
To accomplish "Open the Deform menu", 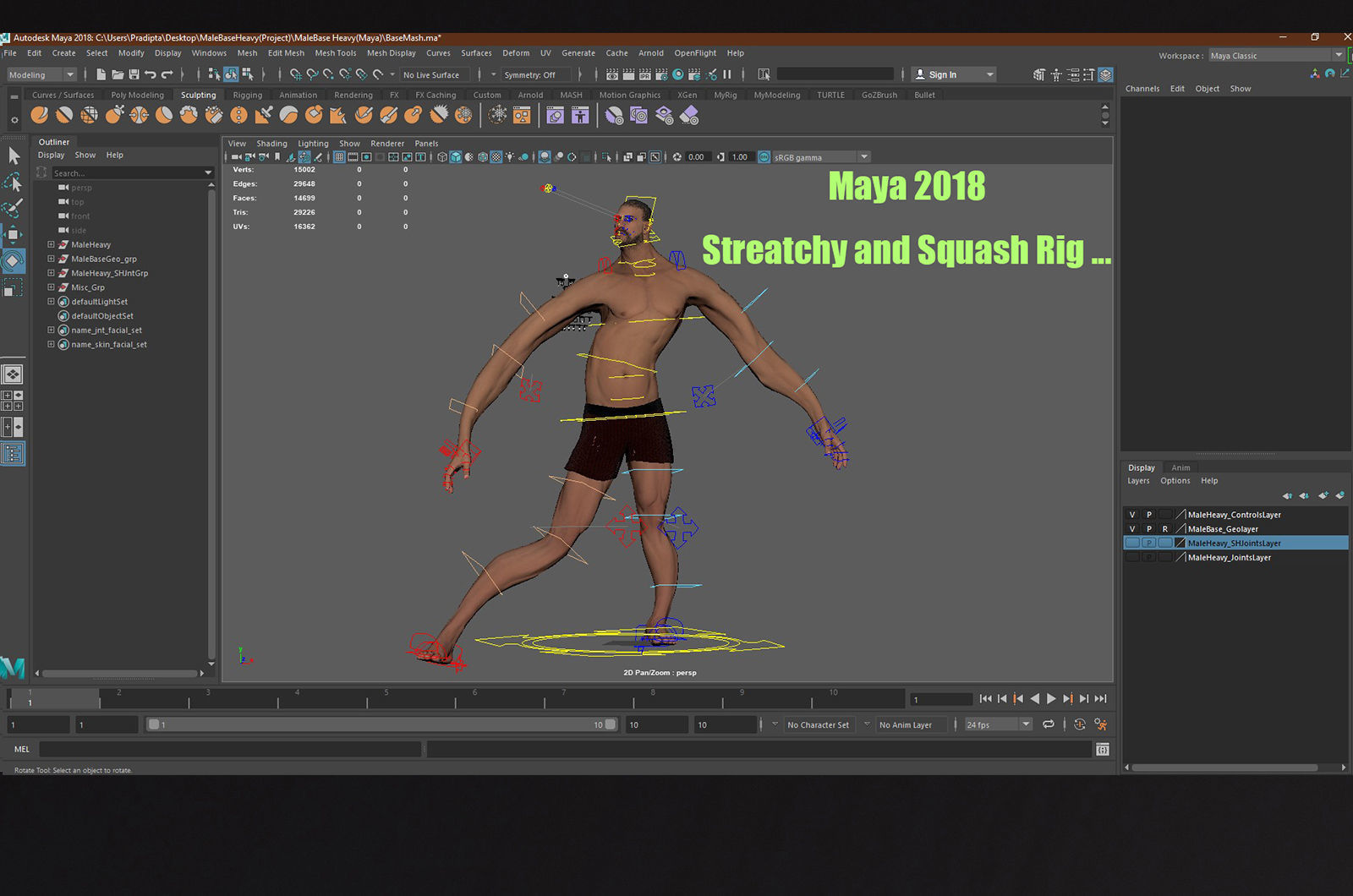I will (x=516, y=53).
